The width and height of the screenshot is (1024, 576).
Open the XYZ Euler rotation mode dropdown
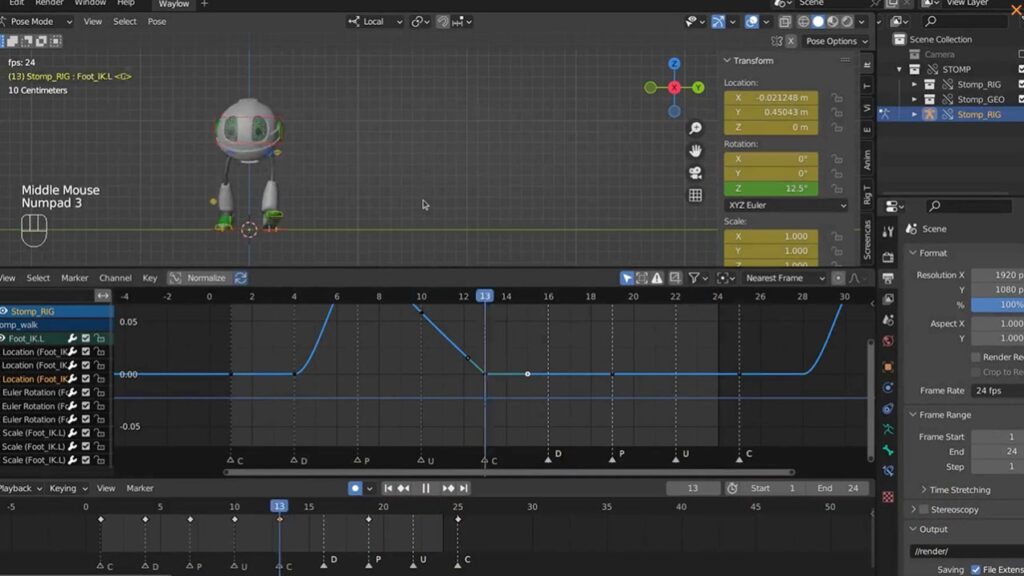click(x=786, y=205)
